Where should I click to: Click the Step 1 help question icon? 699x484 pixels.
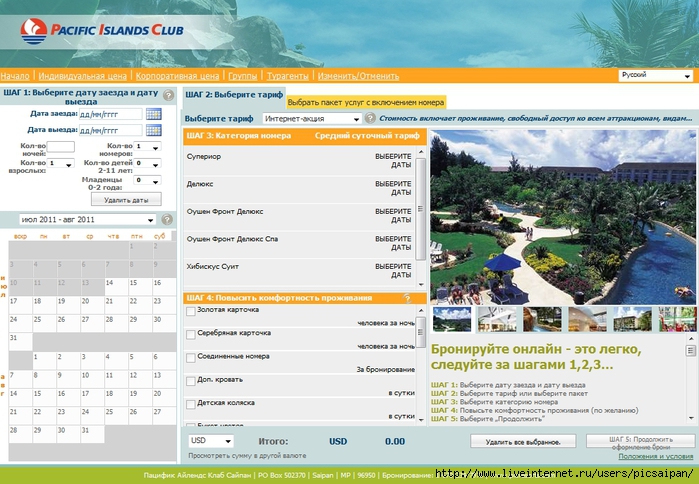click(x=168, y=96)
